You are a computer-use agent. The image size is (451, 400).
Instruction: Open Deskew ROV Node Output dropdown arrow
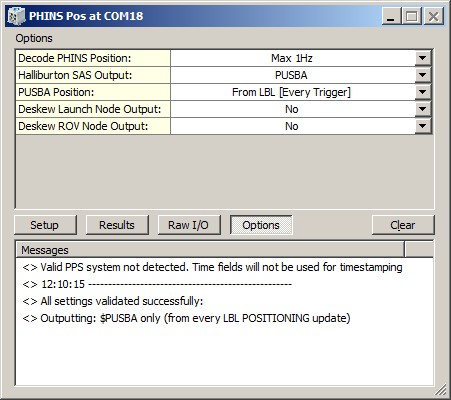[423, 126]
